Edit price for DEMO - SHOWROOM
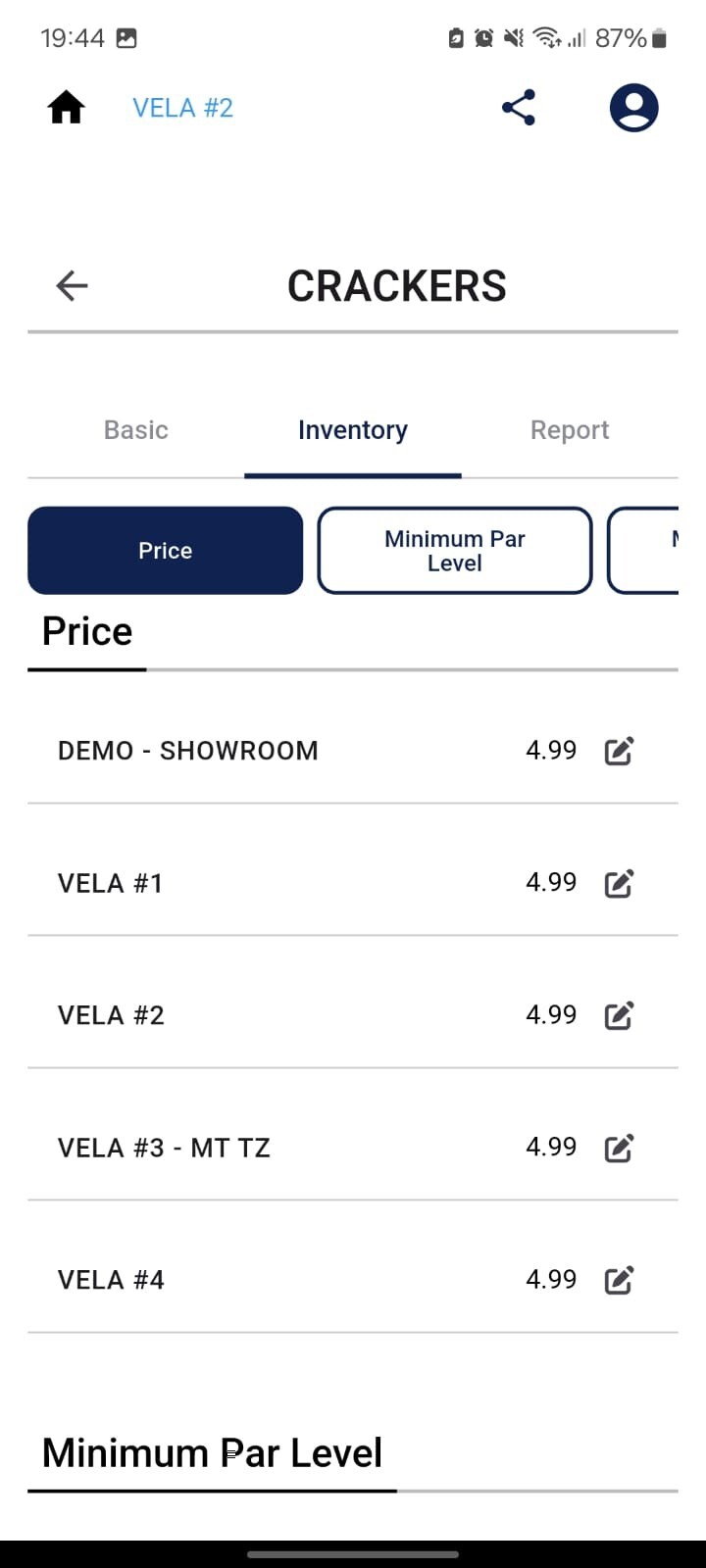Image resolution: width=706 pixels, height=1568 pixels. pos(619,752)
